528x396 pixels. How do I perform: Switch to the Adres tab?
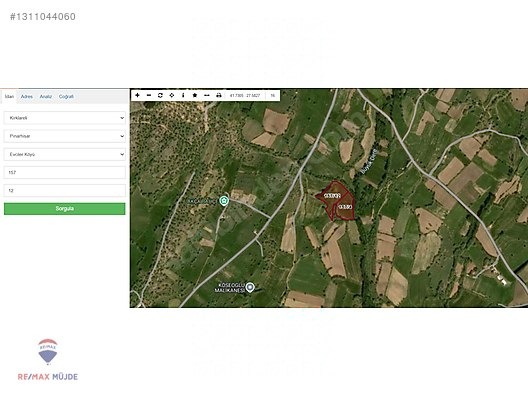coord(27,97)
